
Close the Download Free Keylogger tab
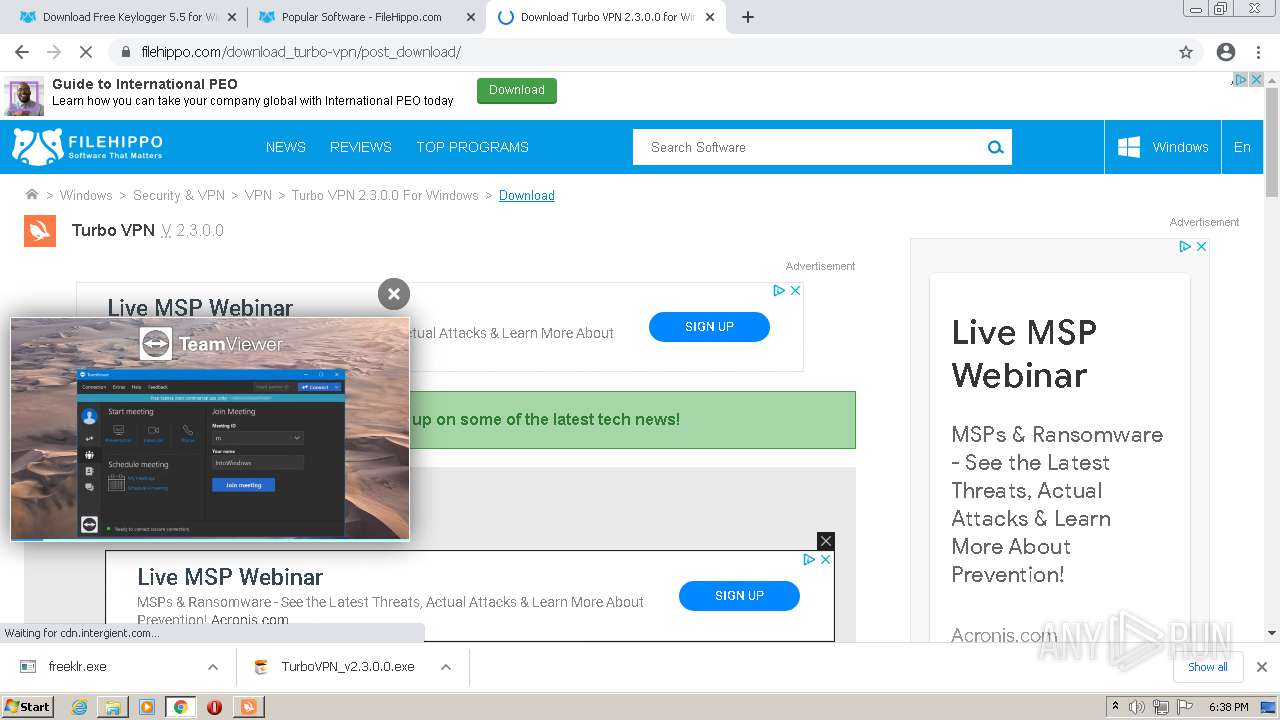(232, 17)
